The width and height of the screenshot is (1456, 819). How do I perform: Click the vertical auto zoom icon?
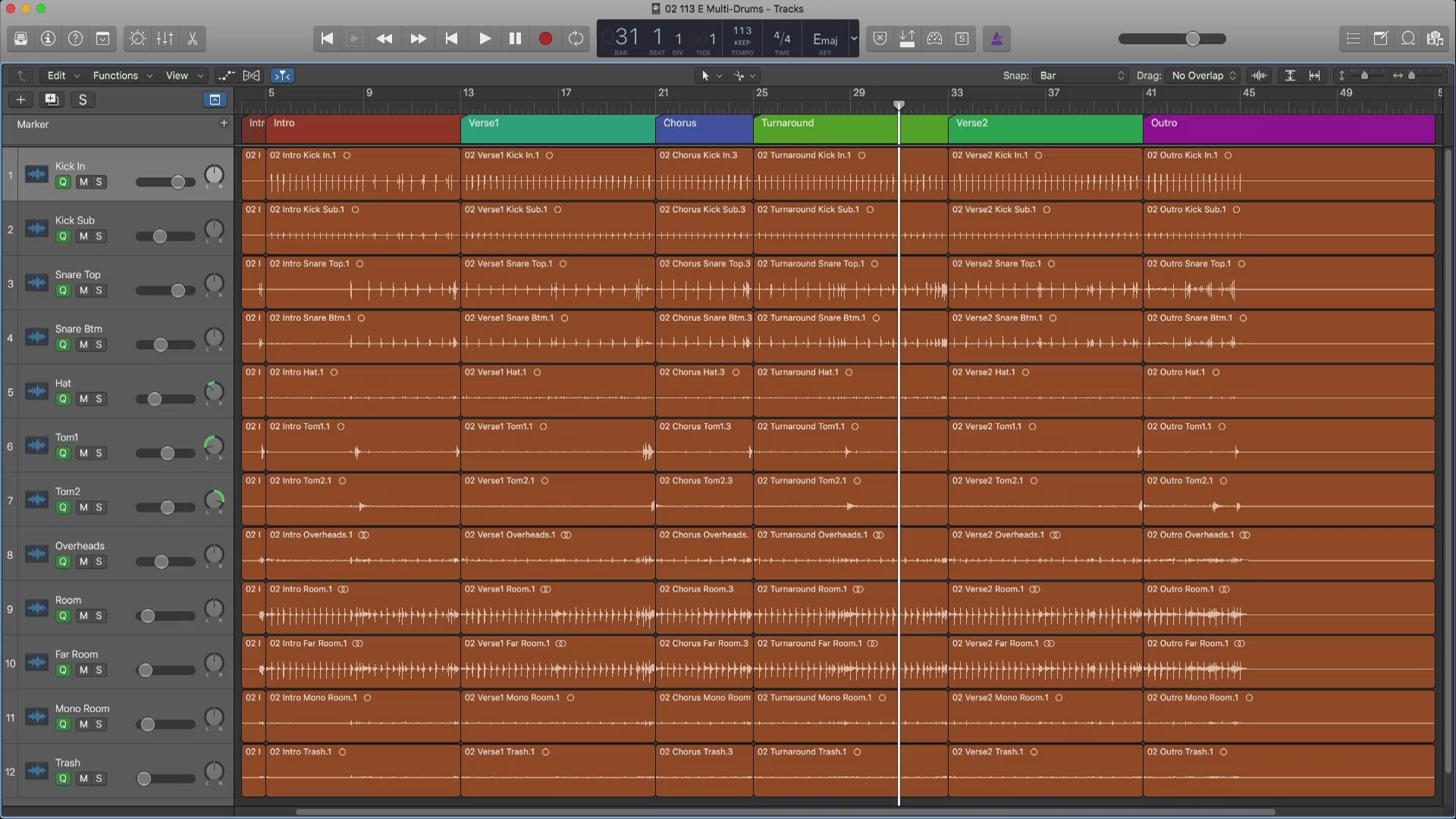pos(1290,76)
